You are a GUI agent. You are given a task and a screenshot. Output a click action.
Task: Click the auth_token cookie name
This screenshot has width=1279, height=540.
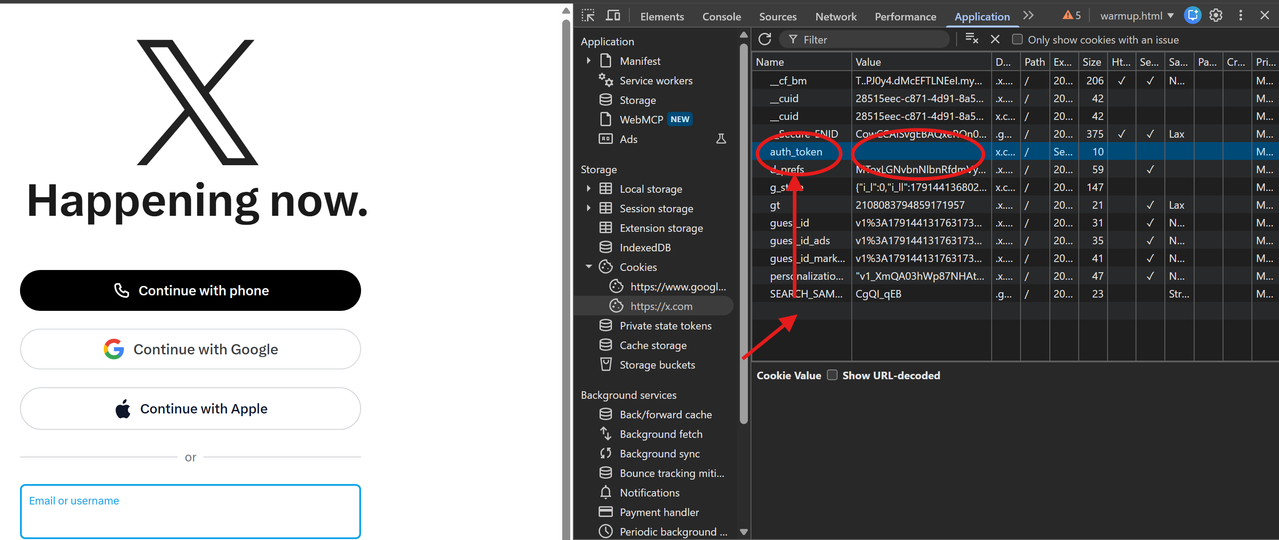tap(796, 152)
